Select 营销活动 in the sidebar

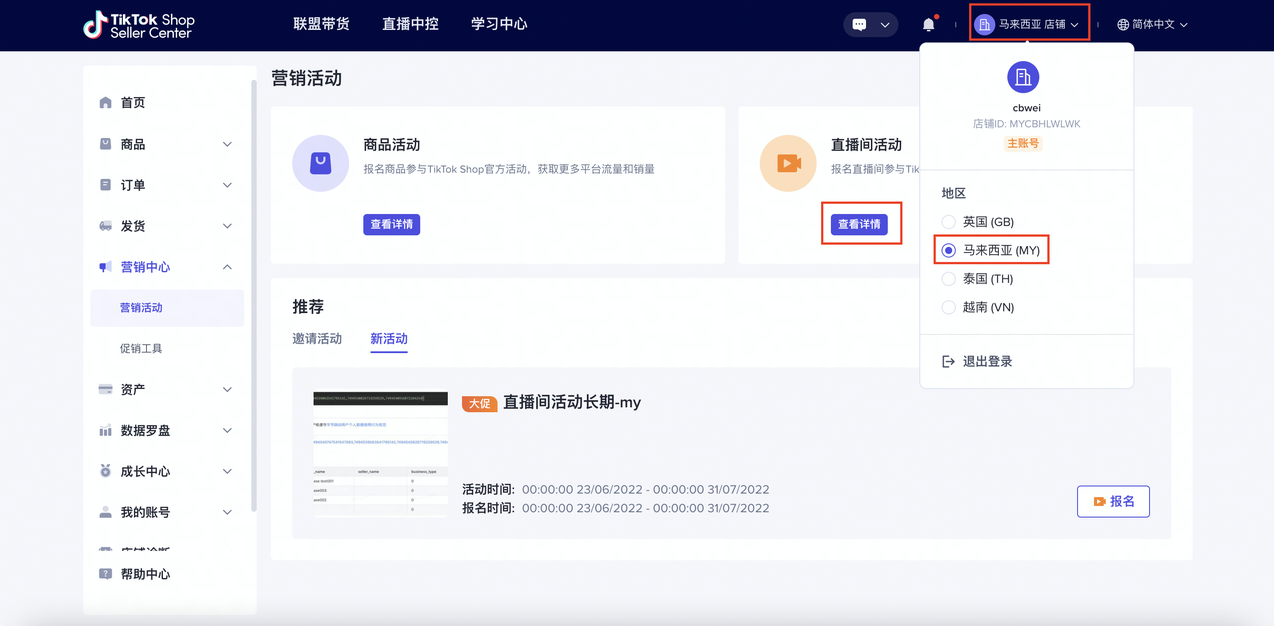pos(167,308)
